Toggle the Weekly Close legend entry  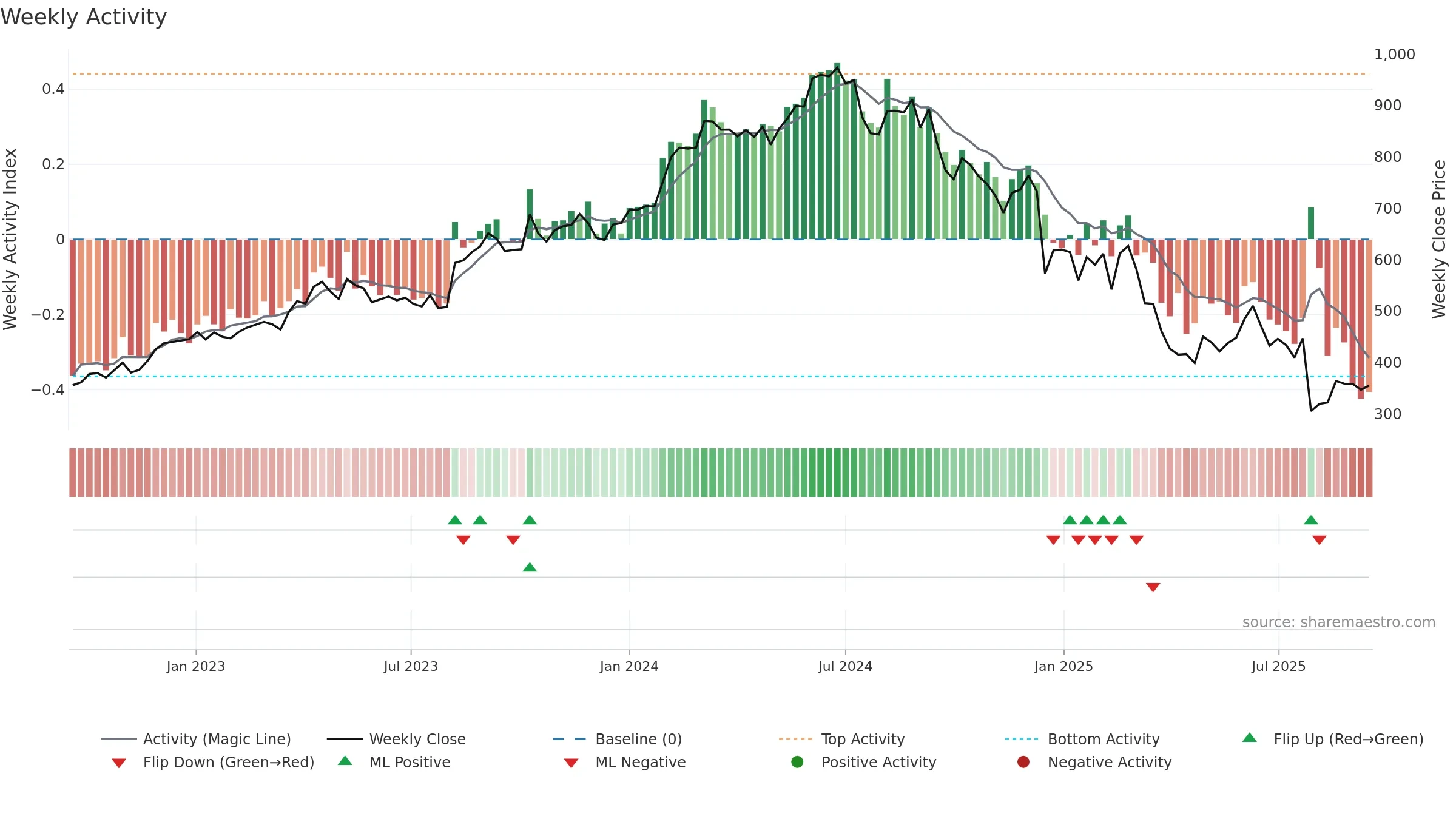pos(396,739)
